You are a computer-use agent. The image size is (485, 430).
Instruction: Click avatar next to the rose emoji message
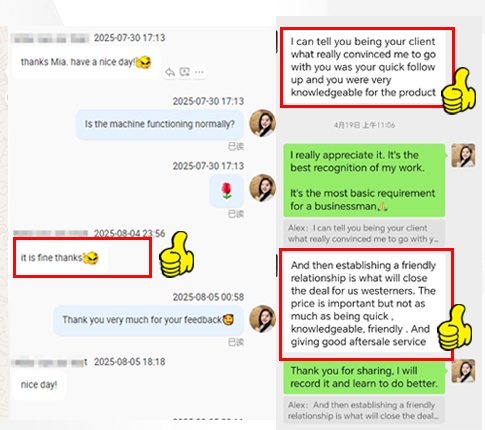click(263, 188)
